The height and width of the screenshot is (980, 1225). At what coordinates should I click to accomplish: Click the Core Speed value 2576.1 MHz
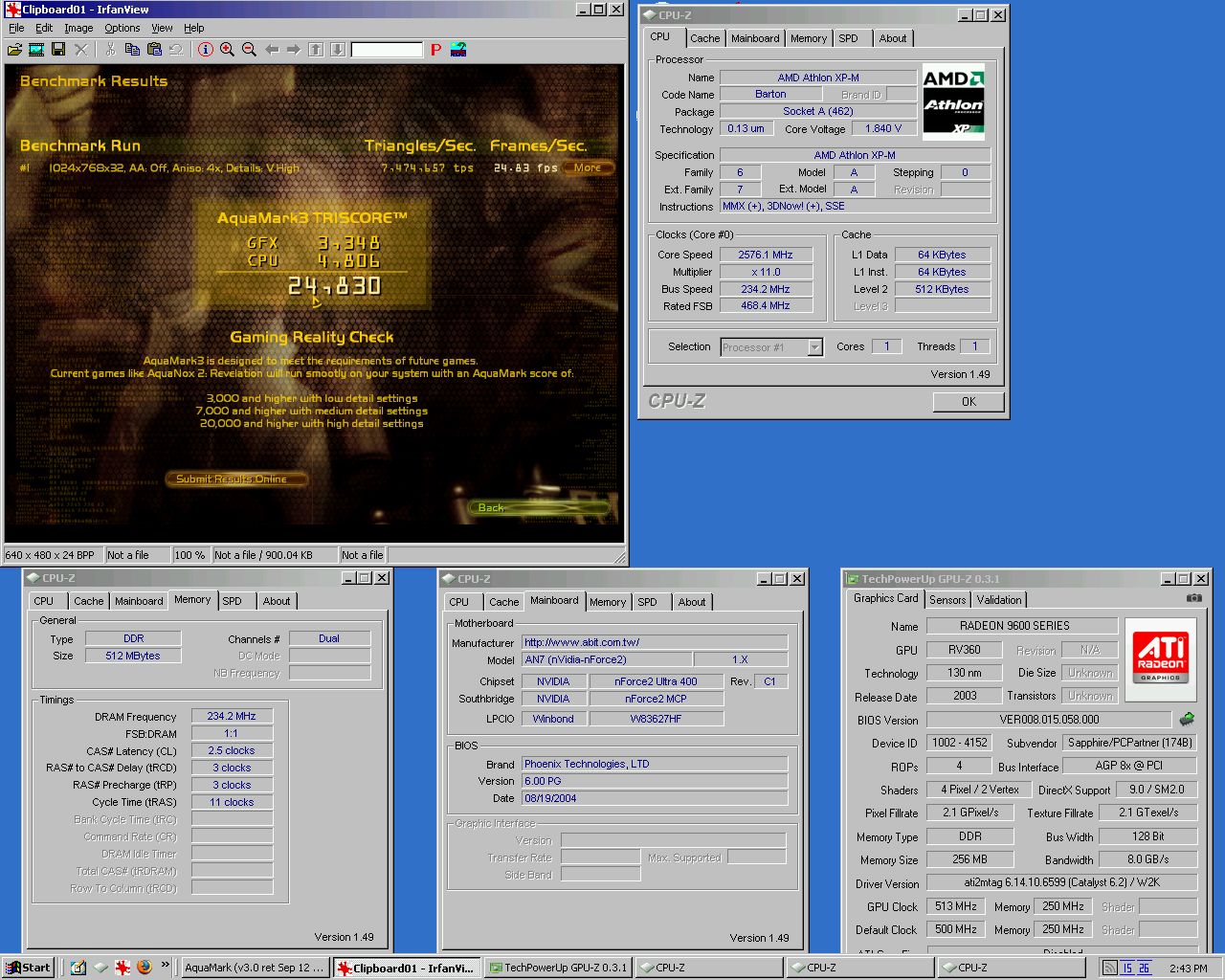(766, 255)
